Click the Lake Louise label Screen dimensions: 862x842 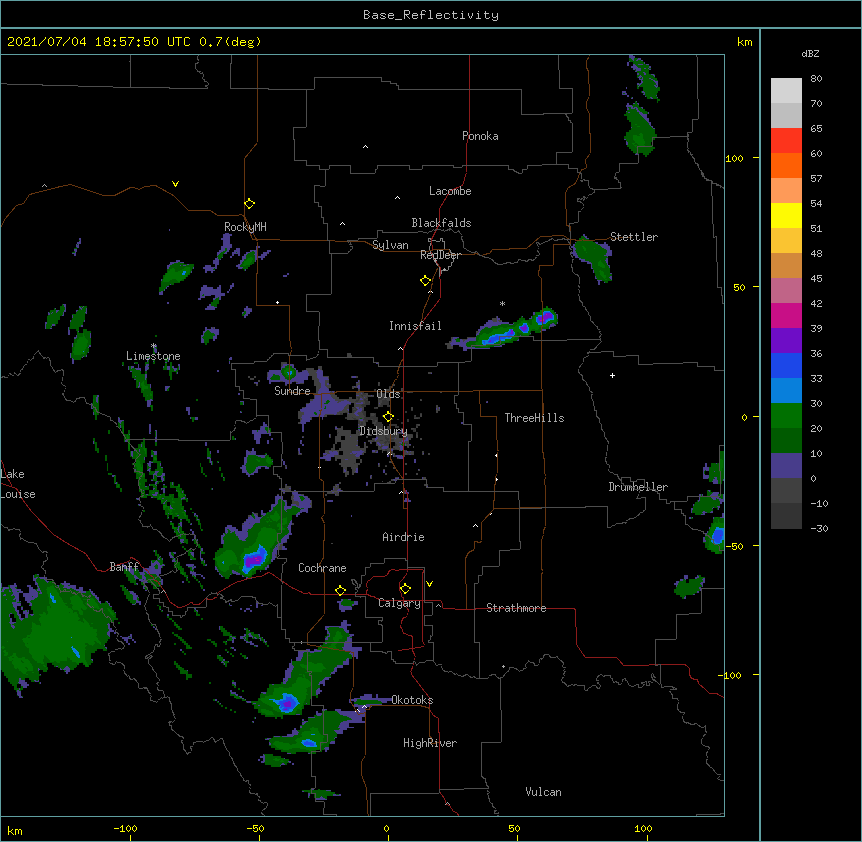tap(18, 484)
